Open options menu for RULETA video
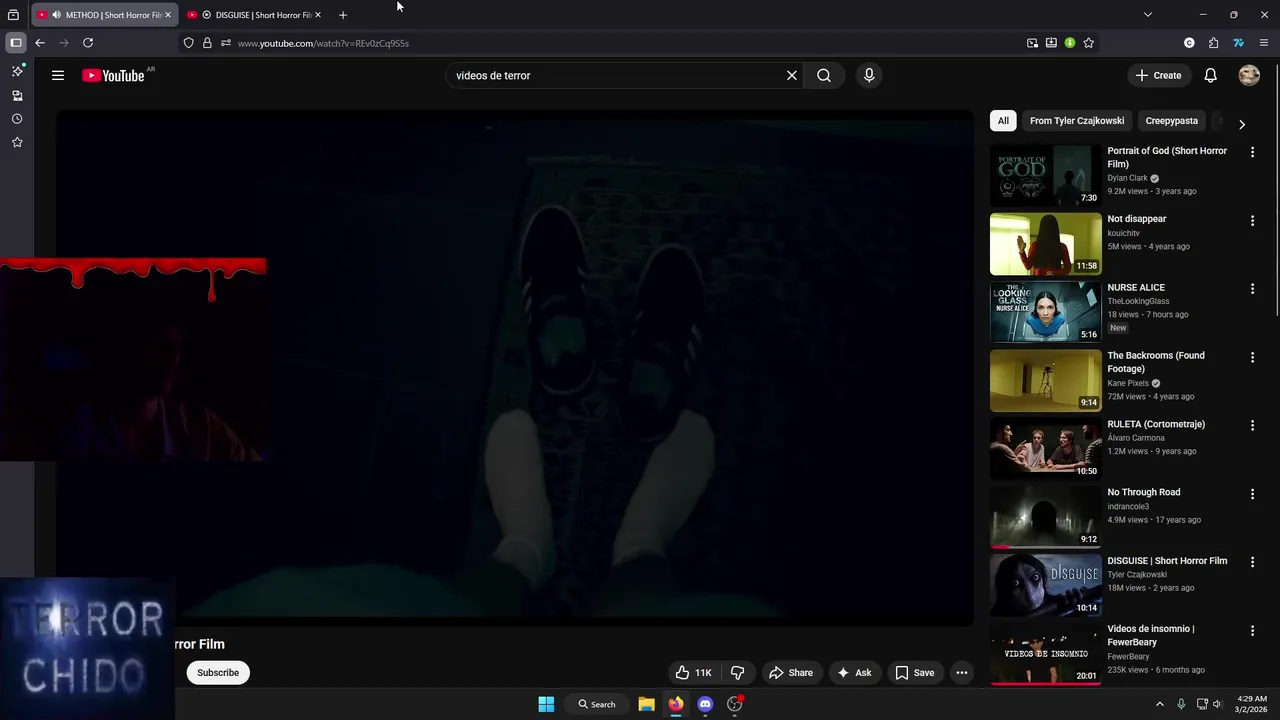Image resolution: width=1280 pixels, height=720 pixels. click(1252, 425)
